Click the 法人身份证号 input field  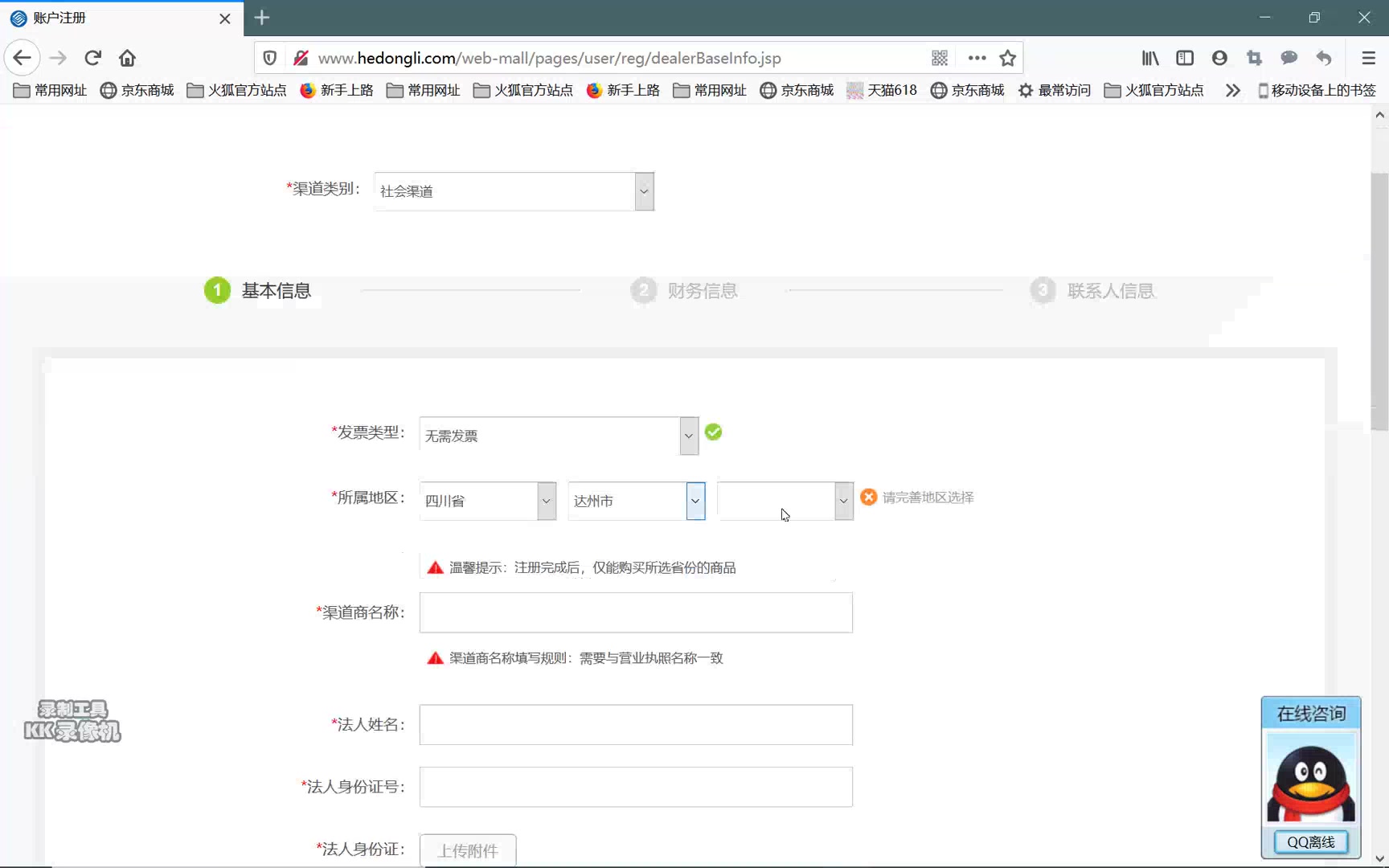click(636, 787)
